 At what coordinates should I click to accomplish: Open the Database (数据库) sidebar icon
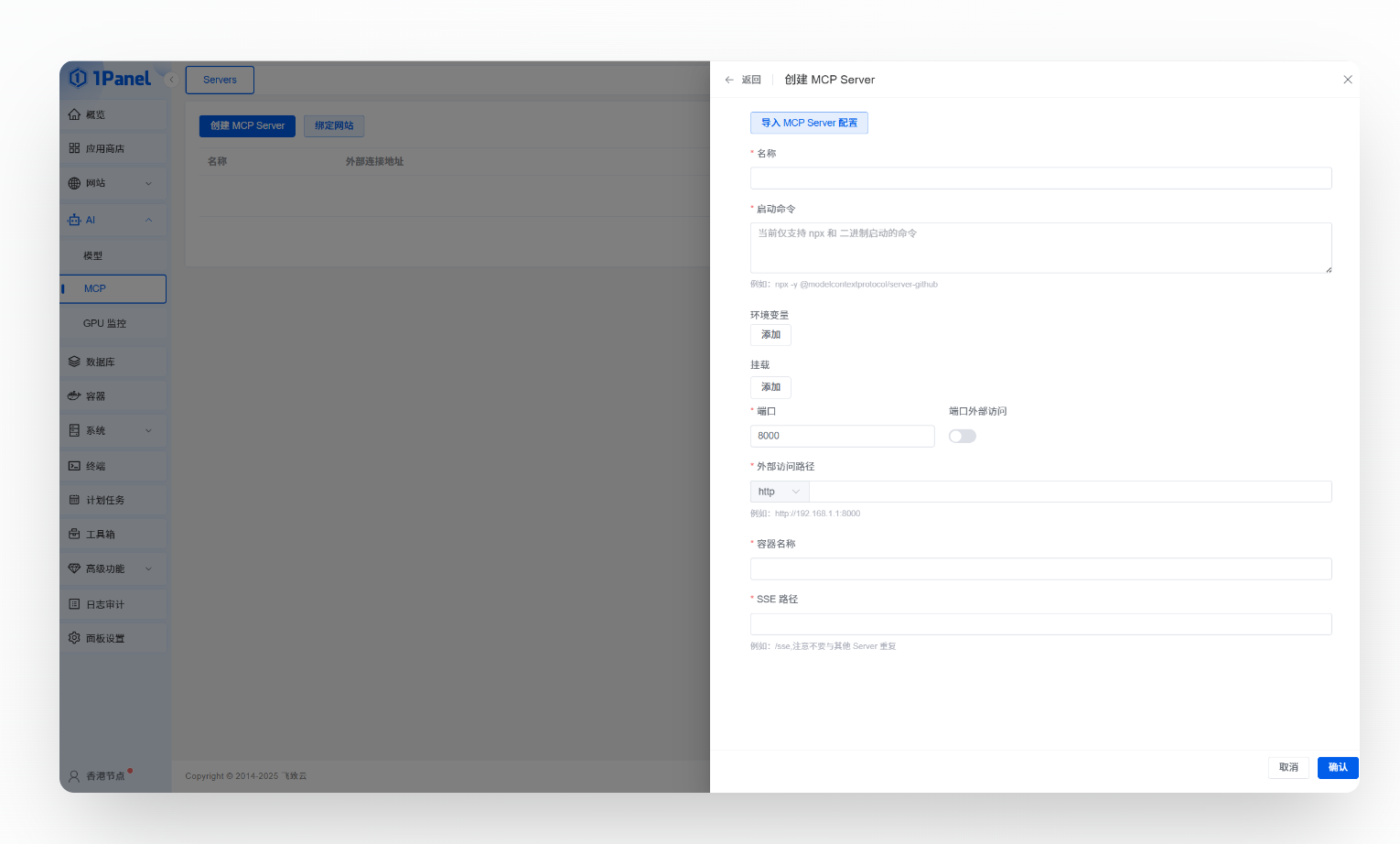pyautogui.click(x=74, y=362)
